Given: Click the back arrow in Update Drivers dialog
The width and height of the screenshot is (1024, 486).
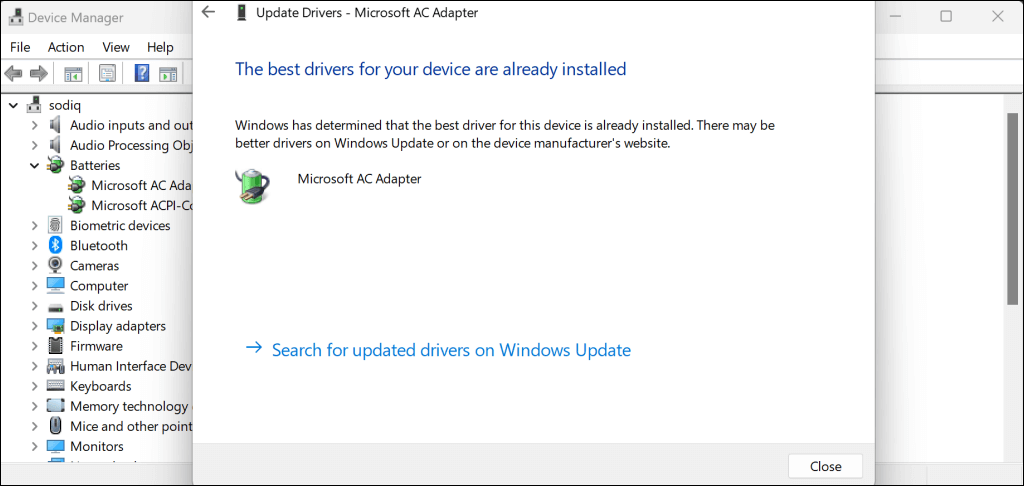Looking at the screenshot, I should click(x=208, y=12).
